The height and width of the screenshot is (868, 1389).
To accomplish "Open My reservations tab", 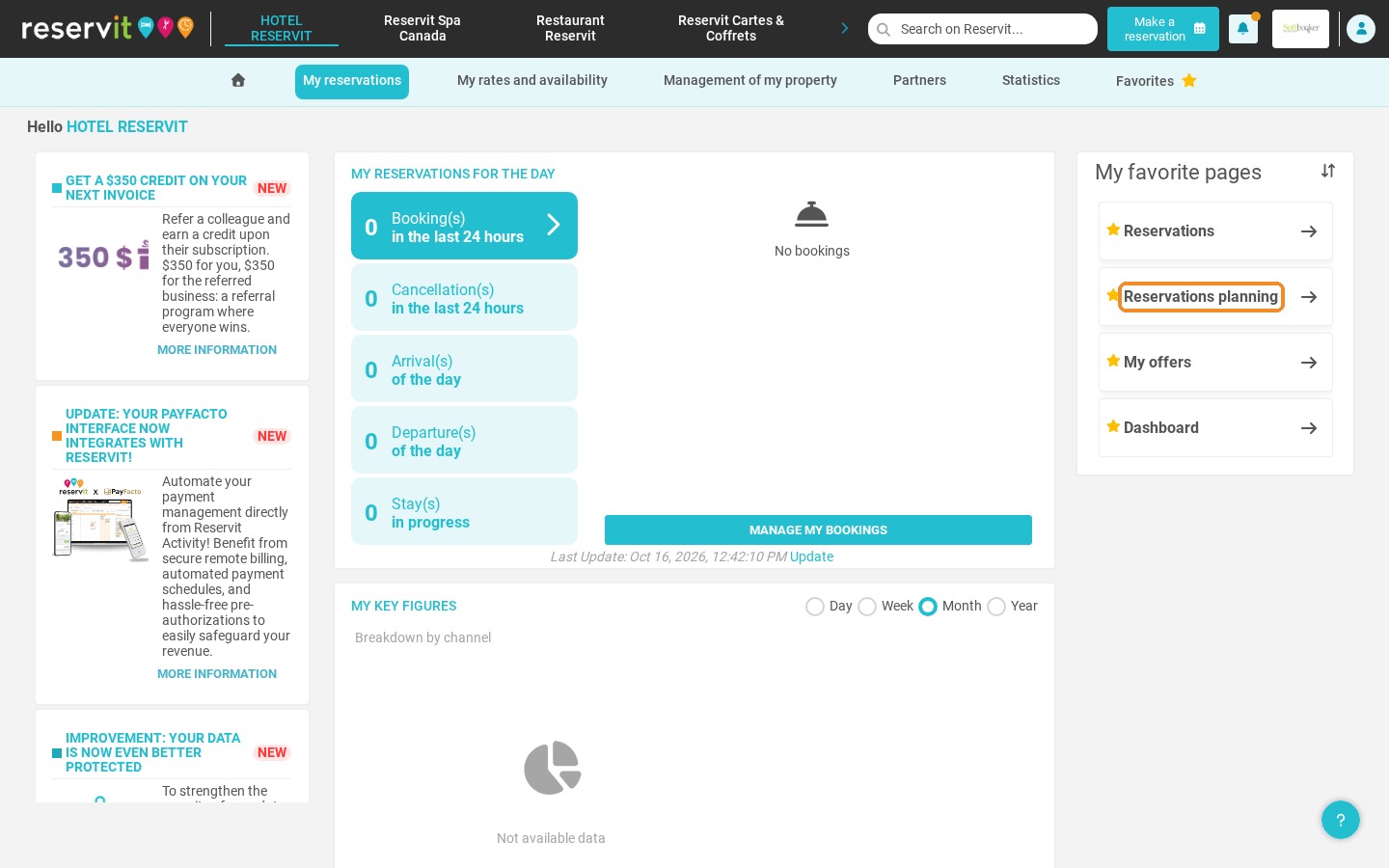I will coord(352,81).
